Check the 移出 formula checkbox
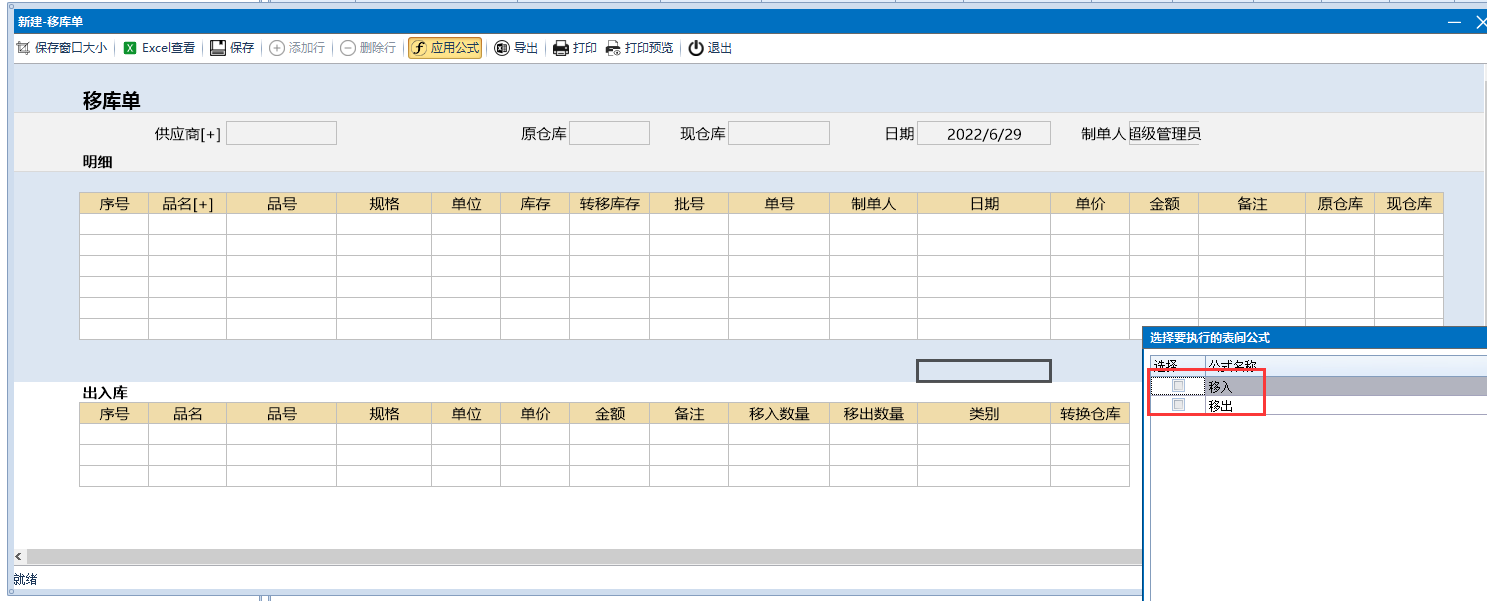This screenshot has height=601, width=1487. [x=1179, y=405]
